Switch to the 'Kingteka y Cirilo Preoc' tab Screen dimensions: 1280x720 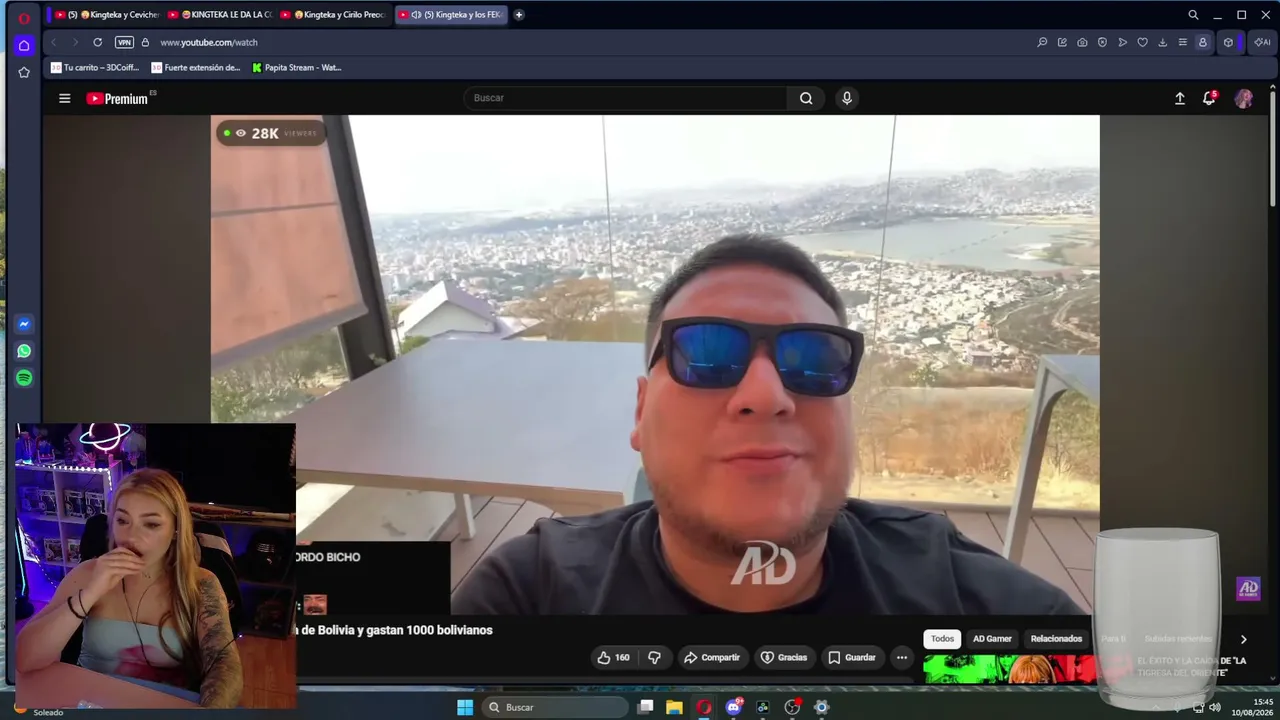pos(333,15)
